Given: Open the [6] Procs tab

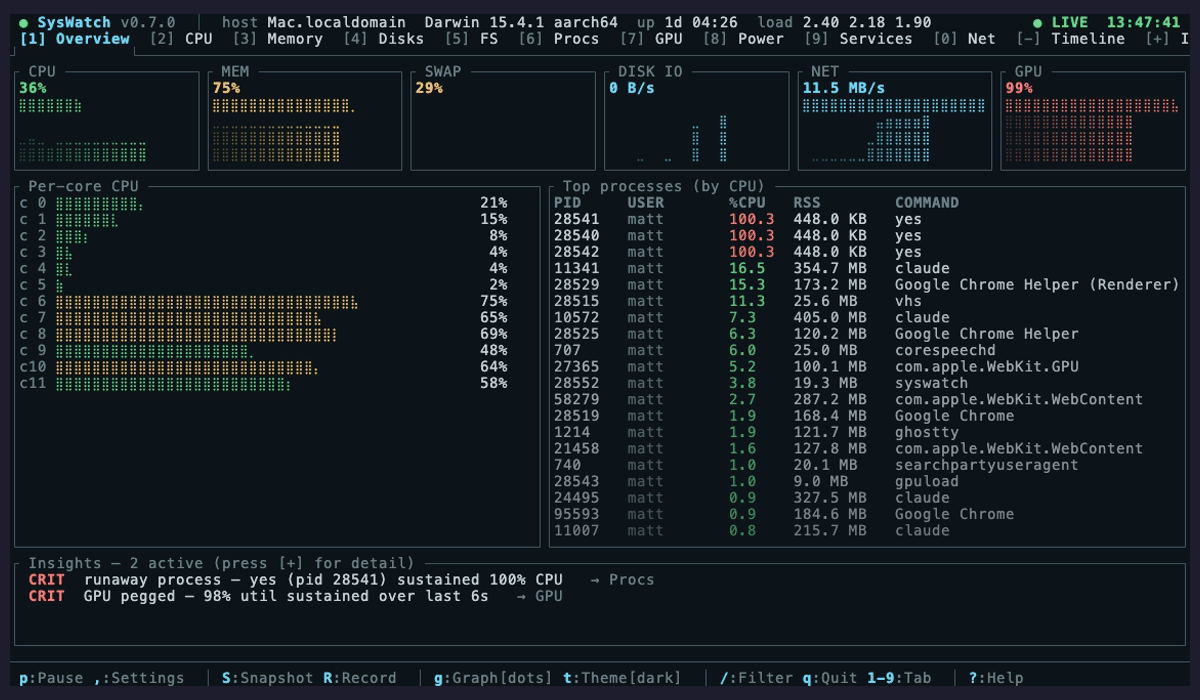Looking at the screenshot, I should 559,39.
